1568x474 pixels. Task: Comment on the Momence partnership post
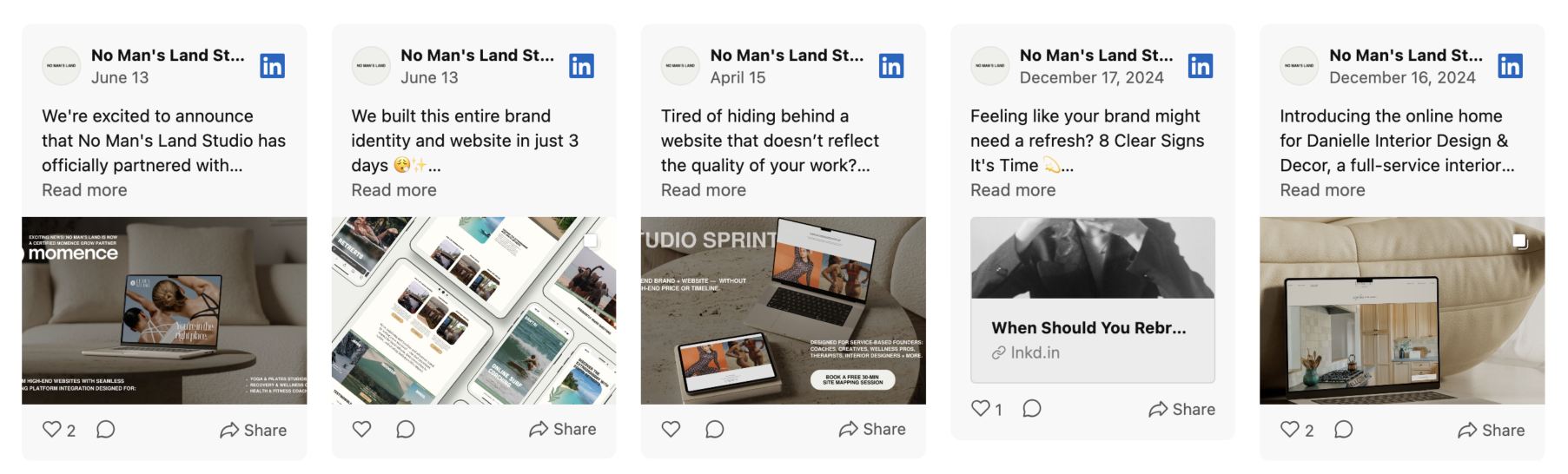105,429
